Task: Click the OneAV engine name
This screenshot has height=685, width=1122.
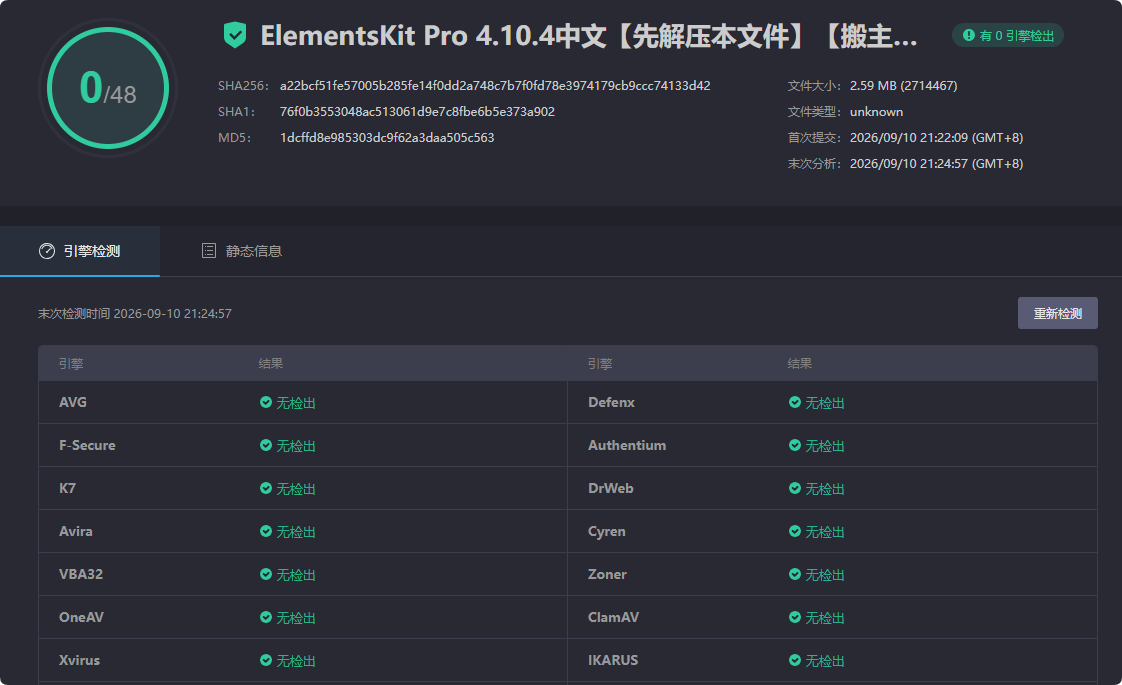Action: tap(82, 617)
